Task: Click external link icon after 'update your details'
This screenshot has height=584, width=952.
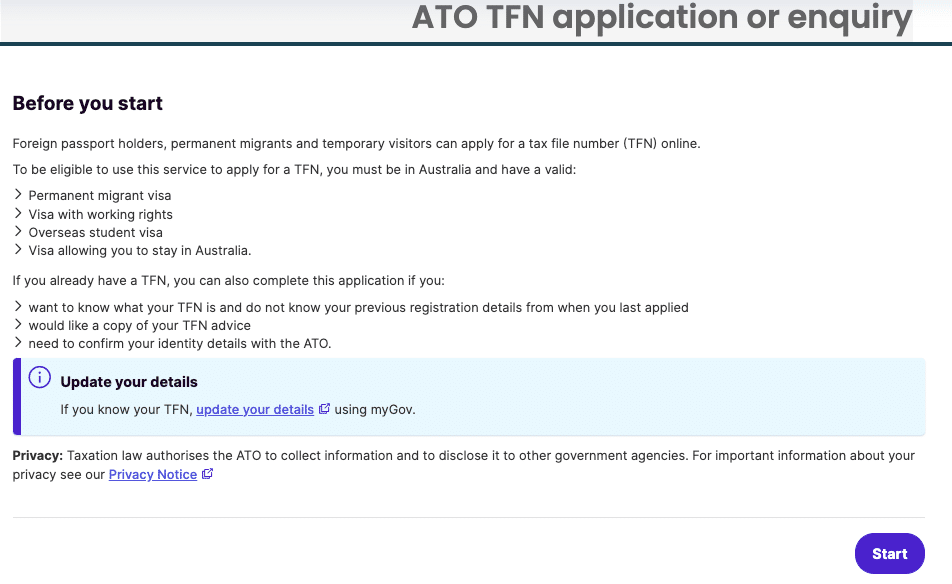Action: [x=324, y=409]
